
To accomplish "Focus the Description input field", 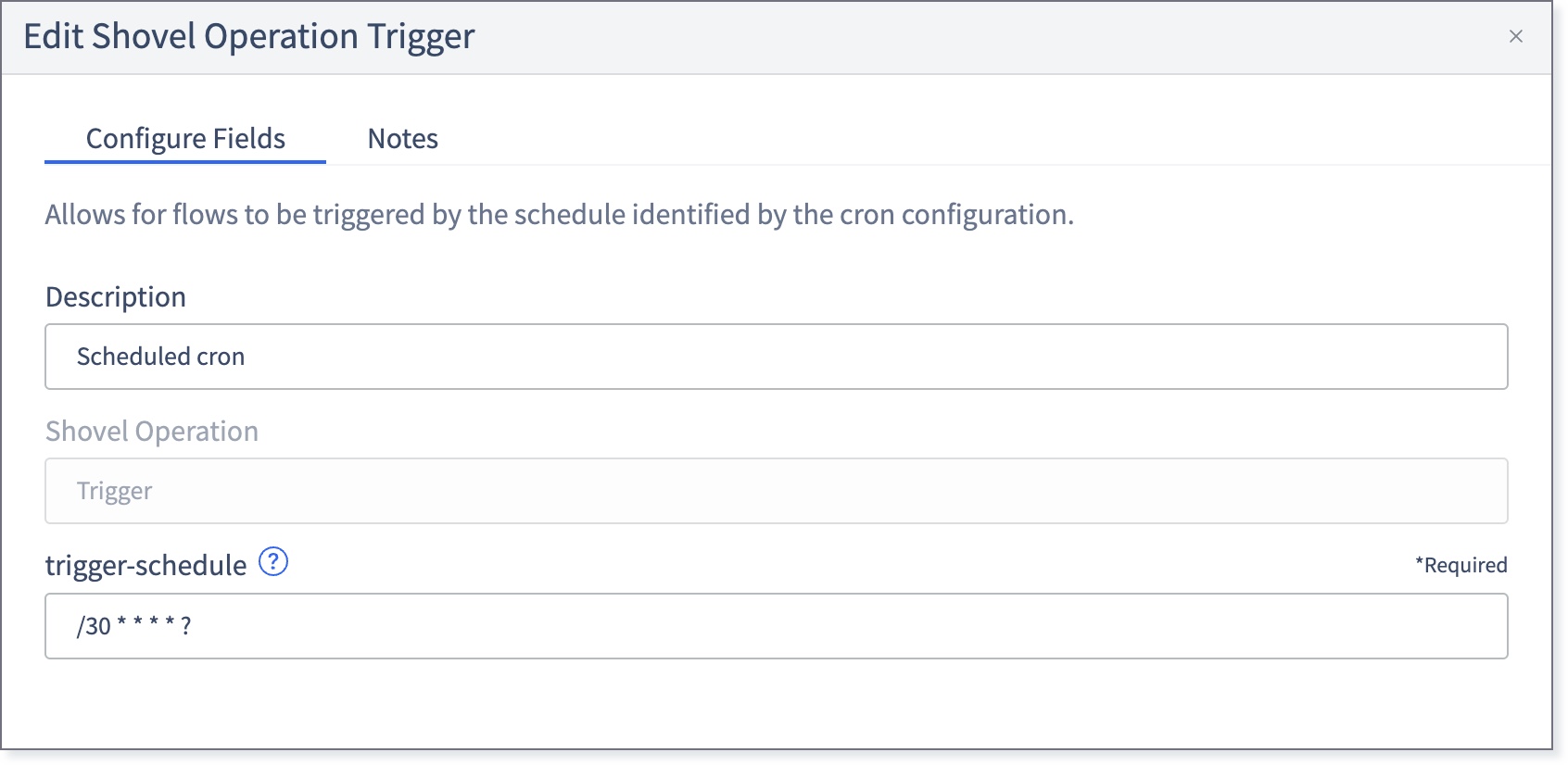I will click(777, 357).
